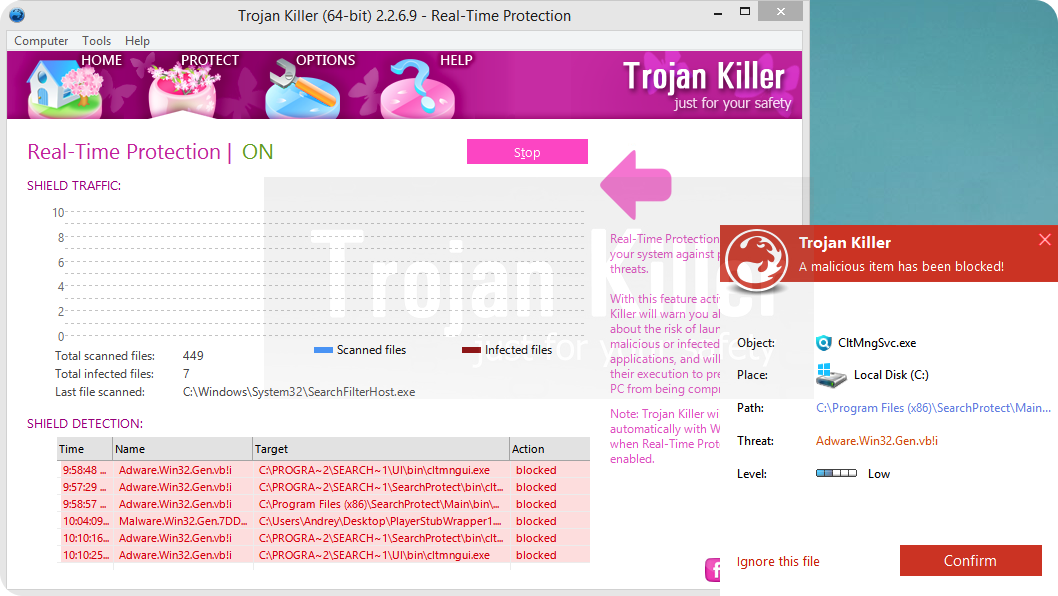The width and height of the screenshot is (1058, 596).
Task: Close the malicious item notification popup
Action: (x=1044, y=240)
